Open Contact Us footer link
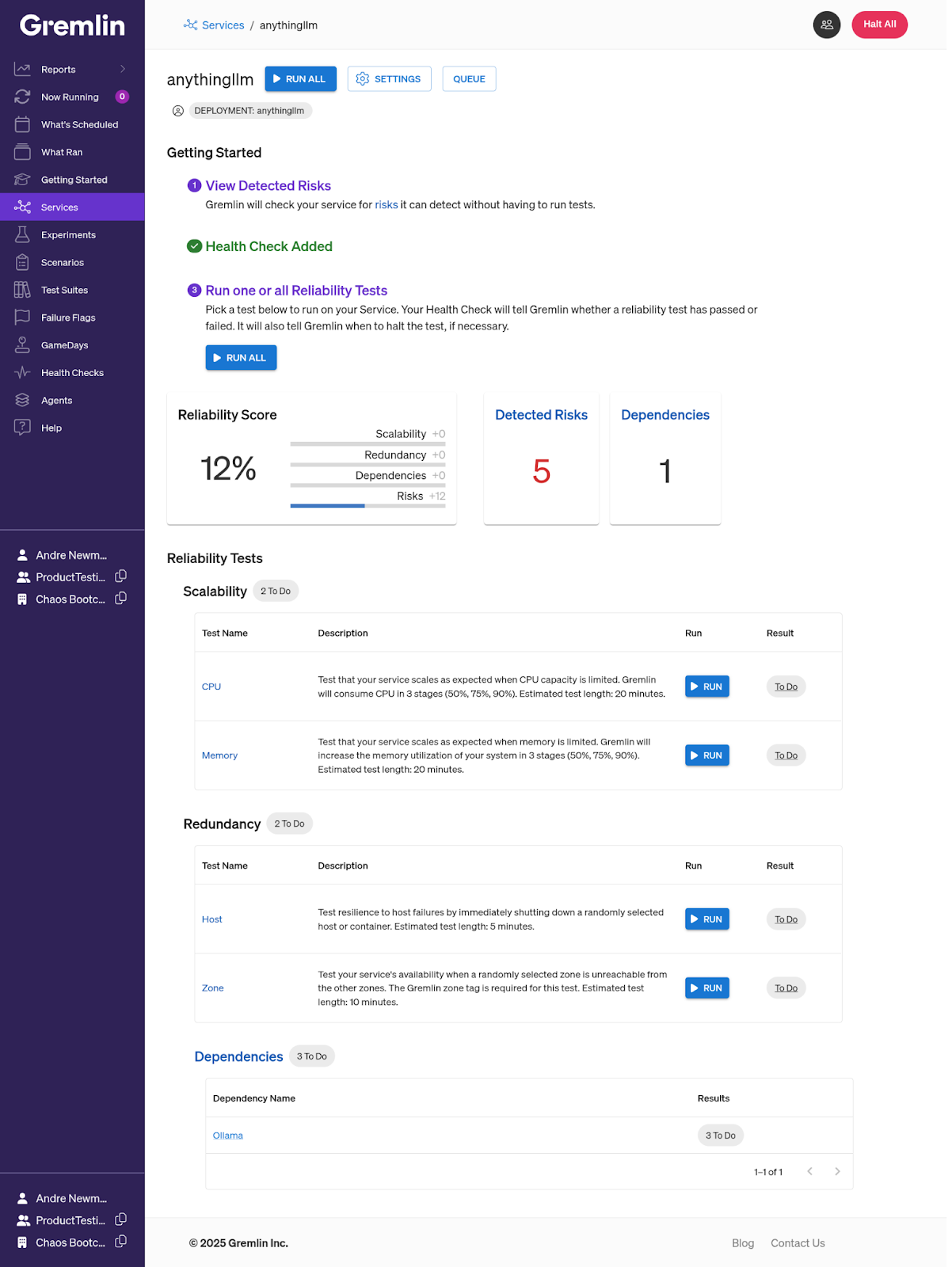 798,1243
